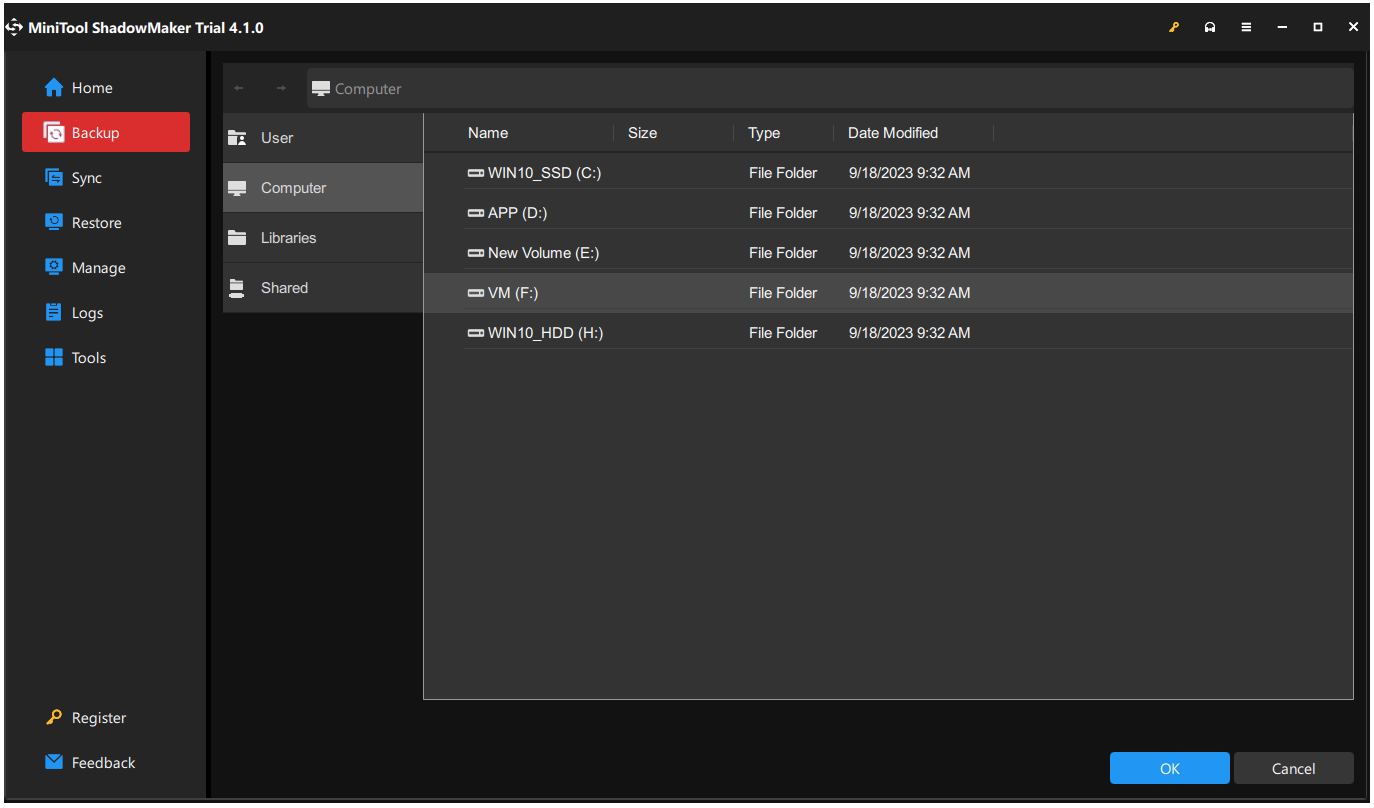Click the forward arrow in path bar
1374x808 pixels.
(281, 89)
